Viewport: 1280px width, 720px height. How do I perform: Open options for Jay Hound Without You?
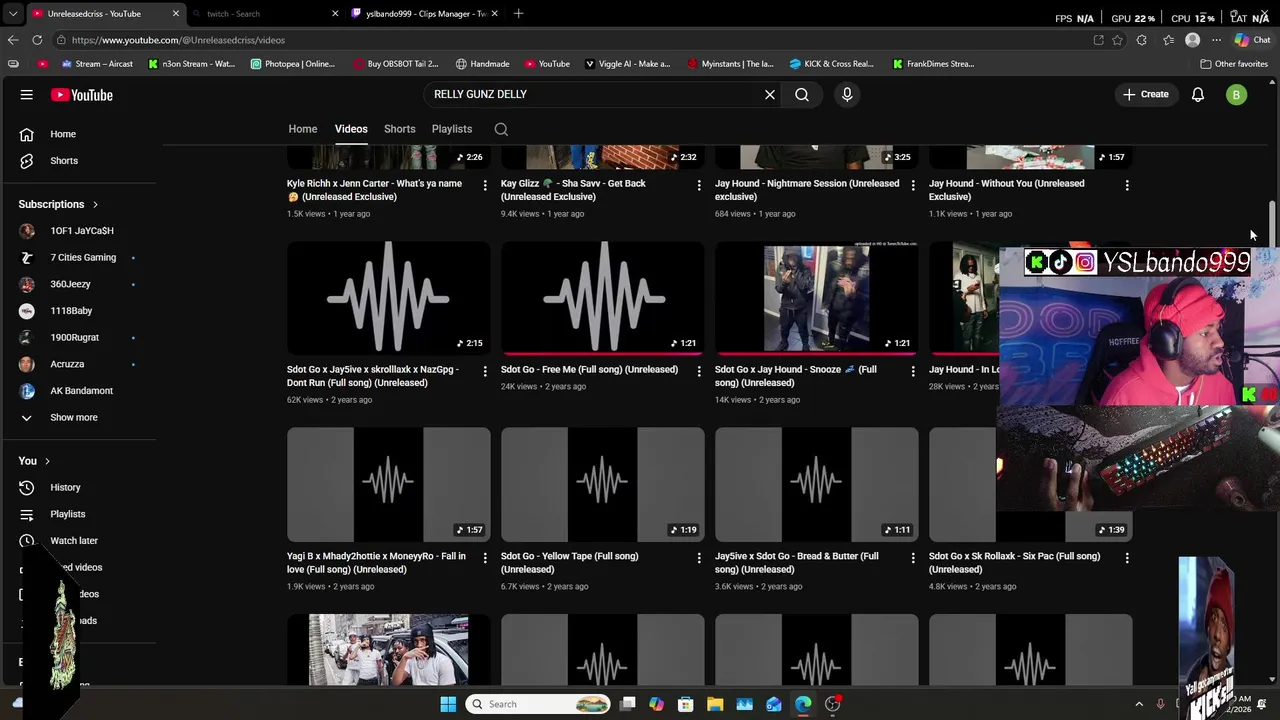click(1127, 185)
